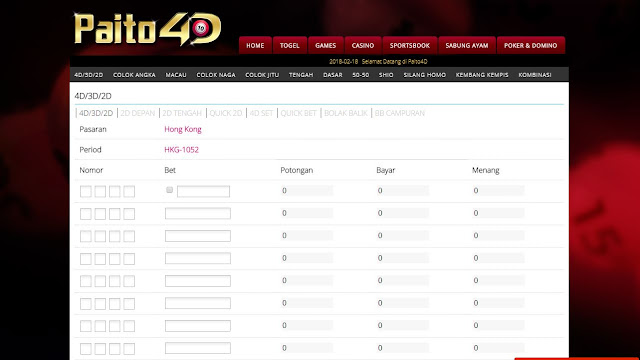Select the COLOK JITU game type

262,75
